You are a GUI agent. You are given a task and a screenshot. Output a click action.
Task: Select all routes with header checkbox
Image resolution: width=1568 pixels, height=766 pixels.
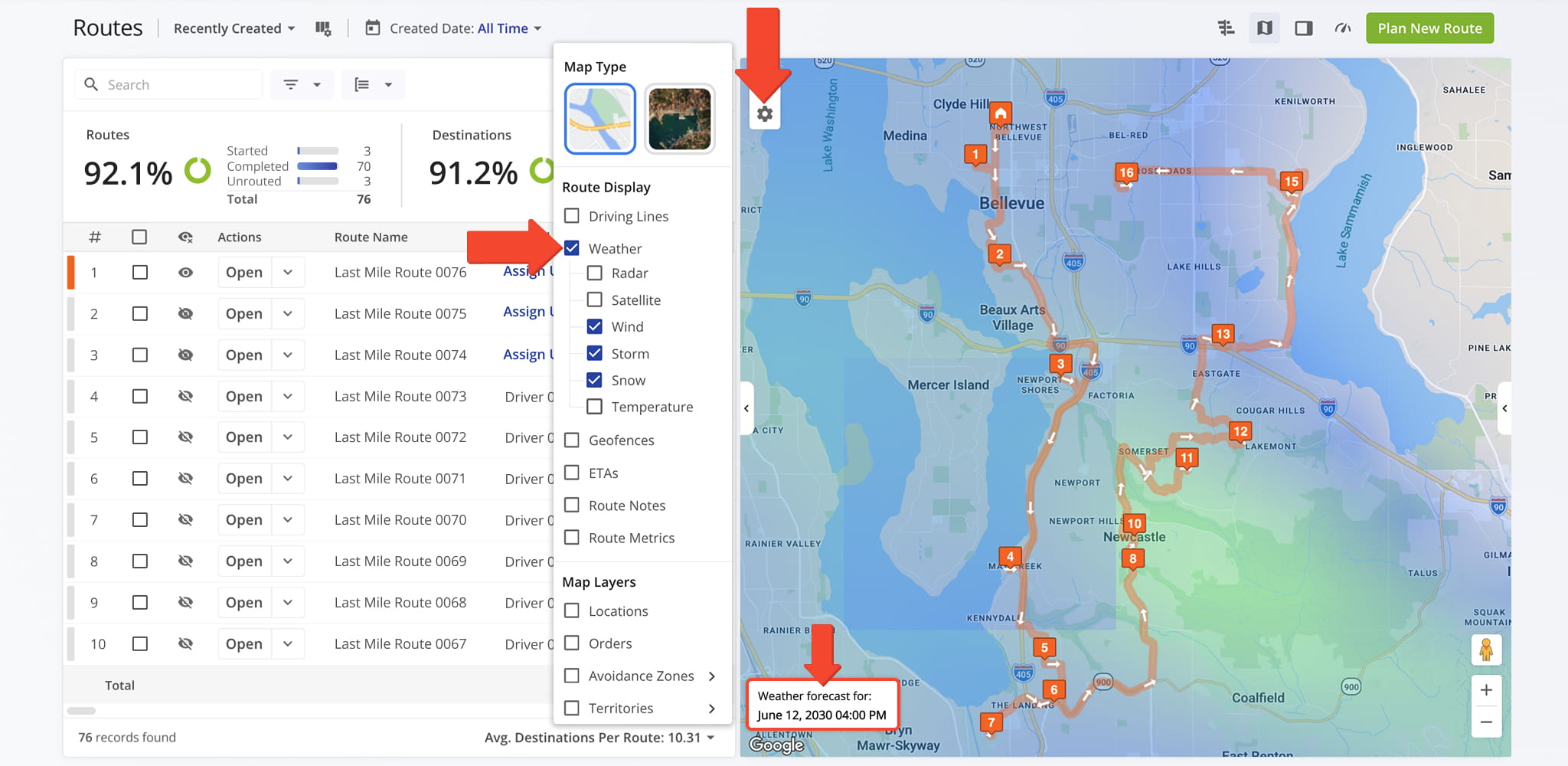tap(139, 237)
